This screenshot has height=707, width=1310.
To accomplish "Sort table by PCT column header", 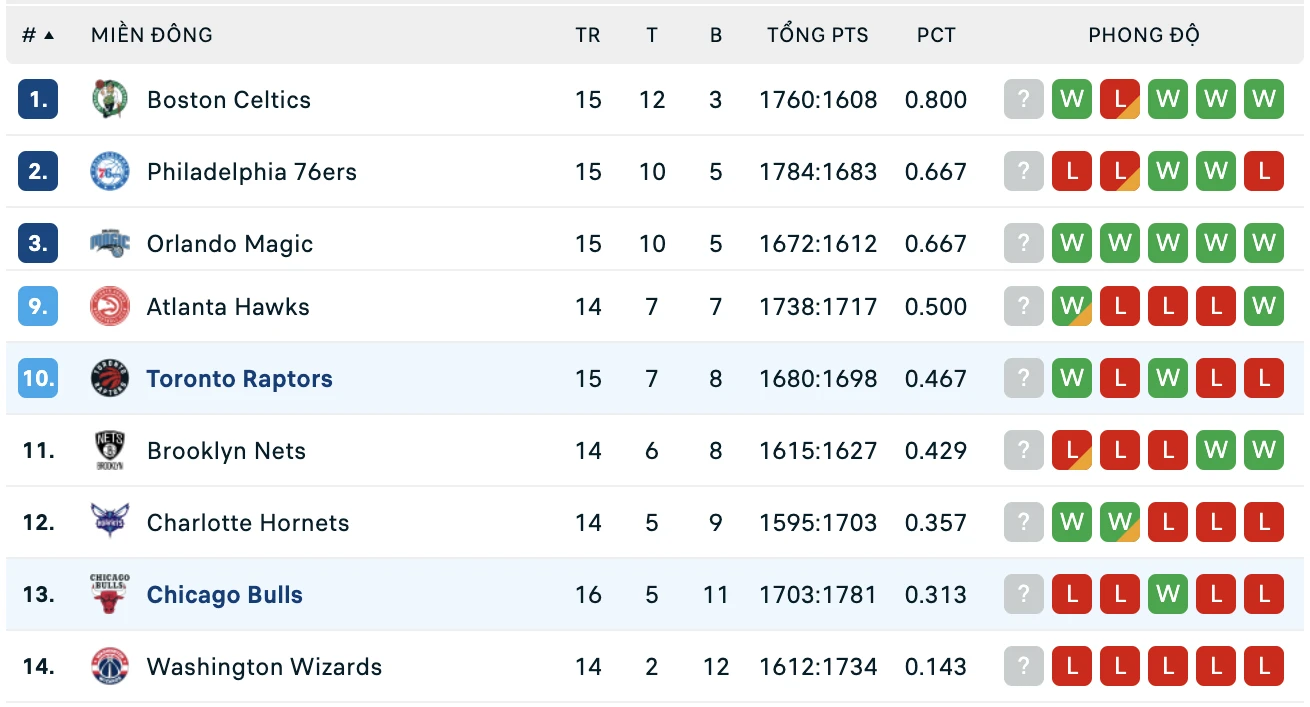I will pyautogui.click(x=936, y=35).
